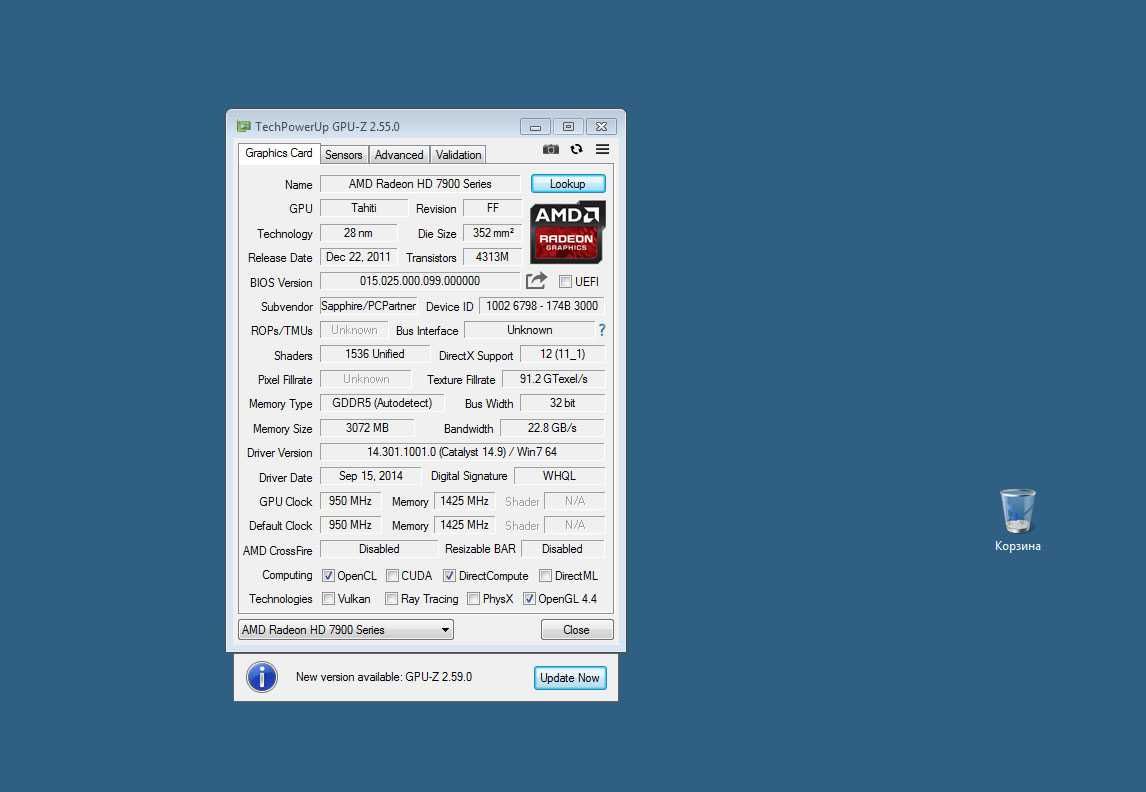Open the Advanced tab

[x=399, y=155]
